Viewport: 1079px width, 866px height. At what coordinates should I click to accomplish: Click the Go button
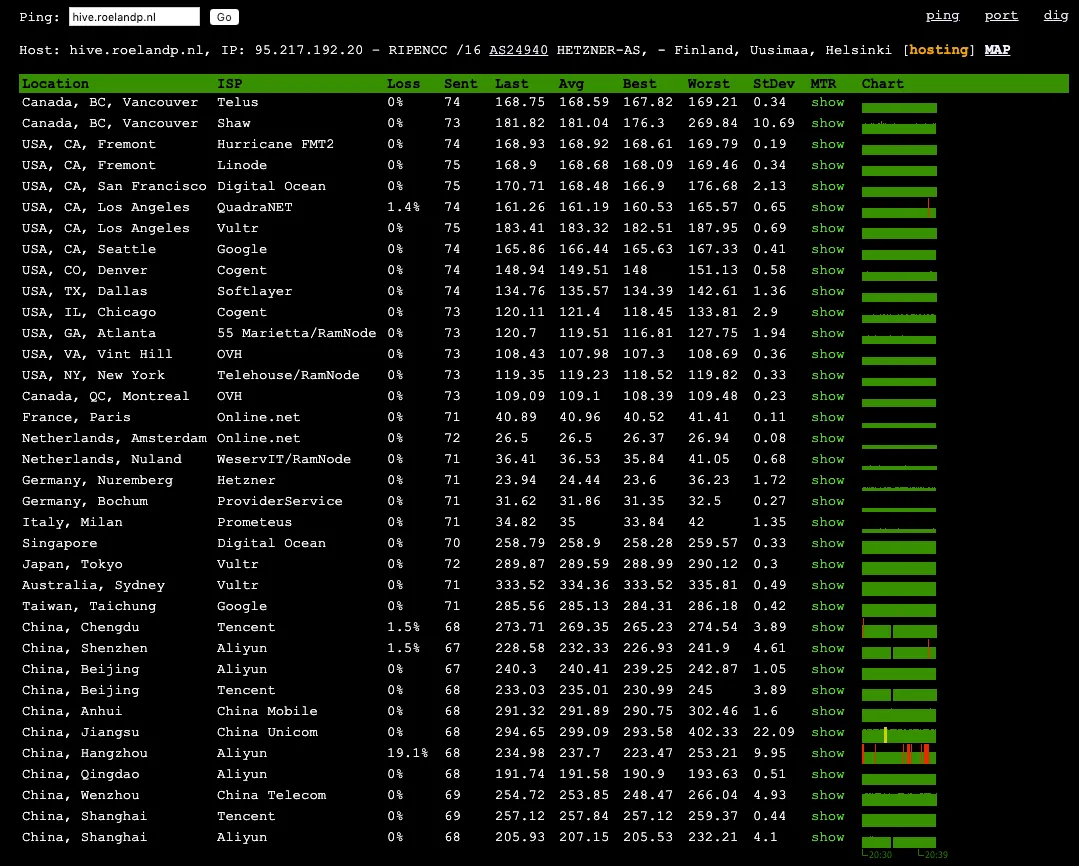(224, 17)
